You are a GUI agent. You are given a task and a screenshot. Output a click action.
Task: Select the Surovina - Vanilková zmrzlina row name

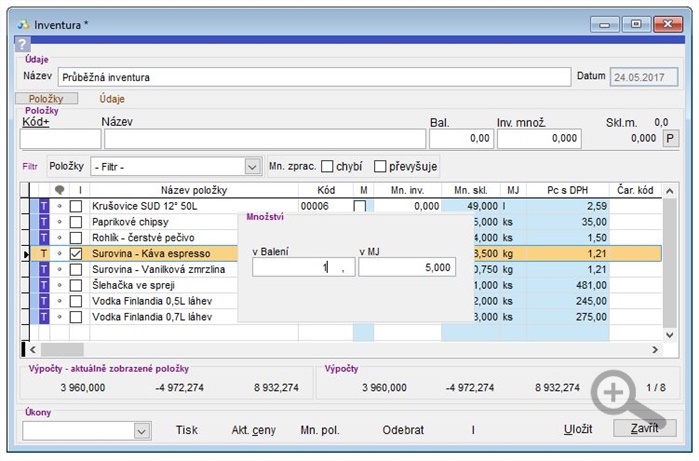(x=158, y=269)
